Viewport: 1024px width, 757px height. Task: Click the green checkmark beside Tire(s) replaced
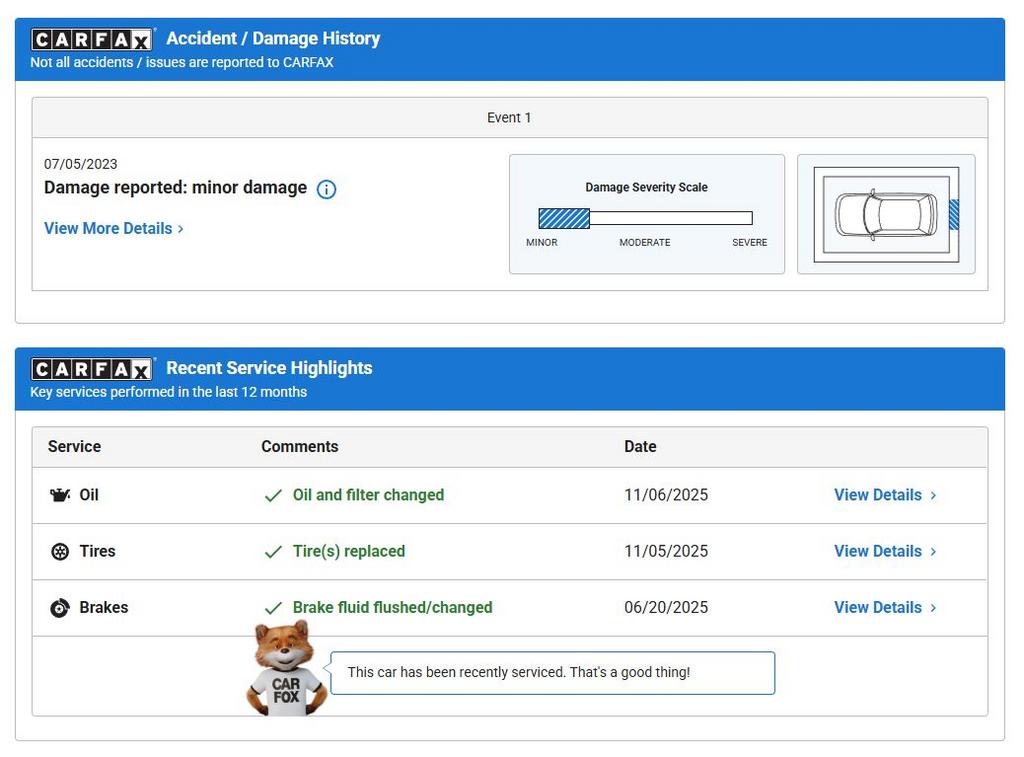(273, 552)
